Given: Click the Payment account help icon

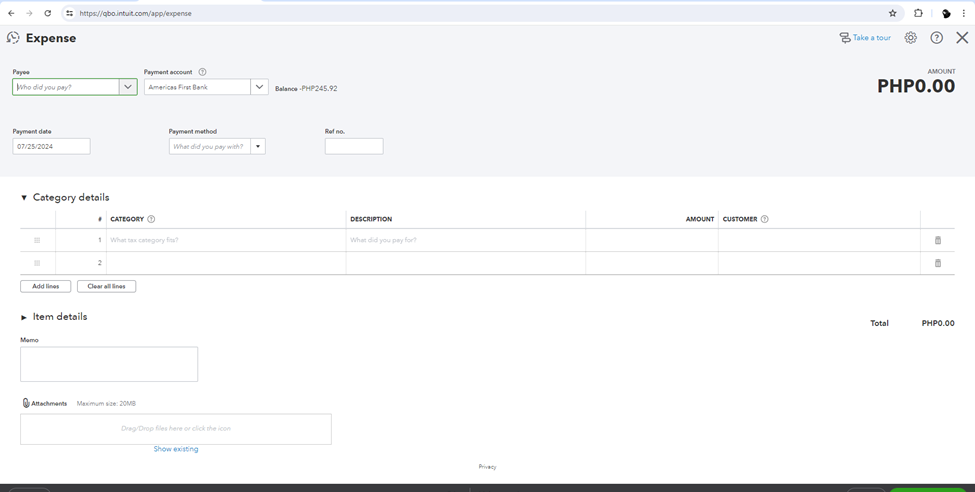Looking at the screenshot, I should click(202, 72).
